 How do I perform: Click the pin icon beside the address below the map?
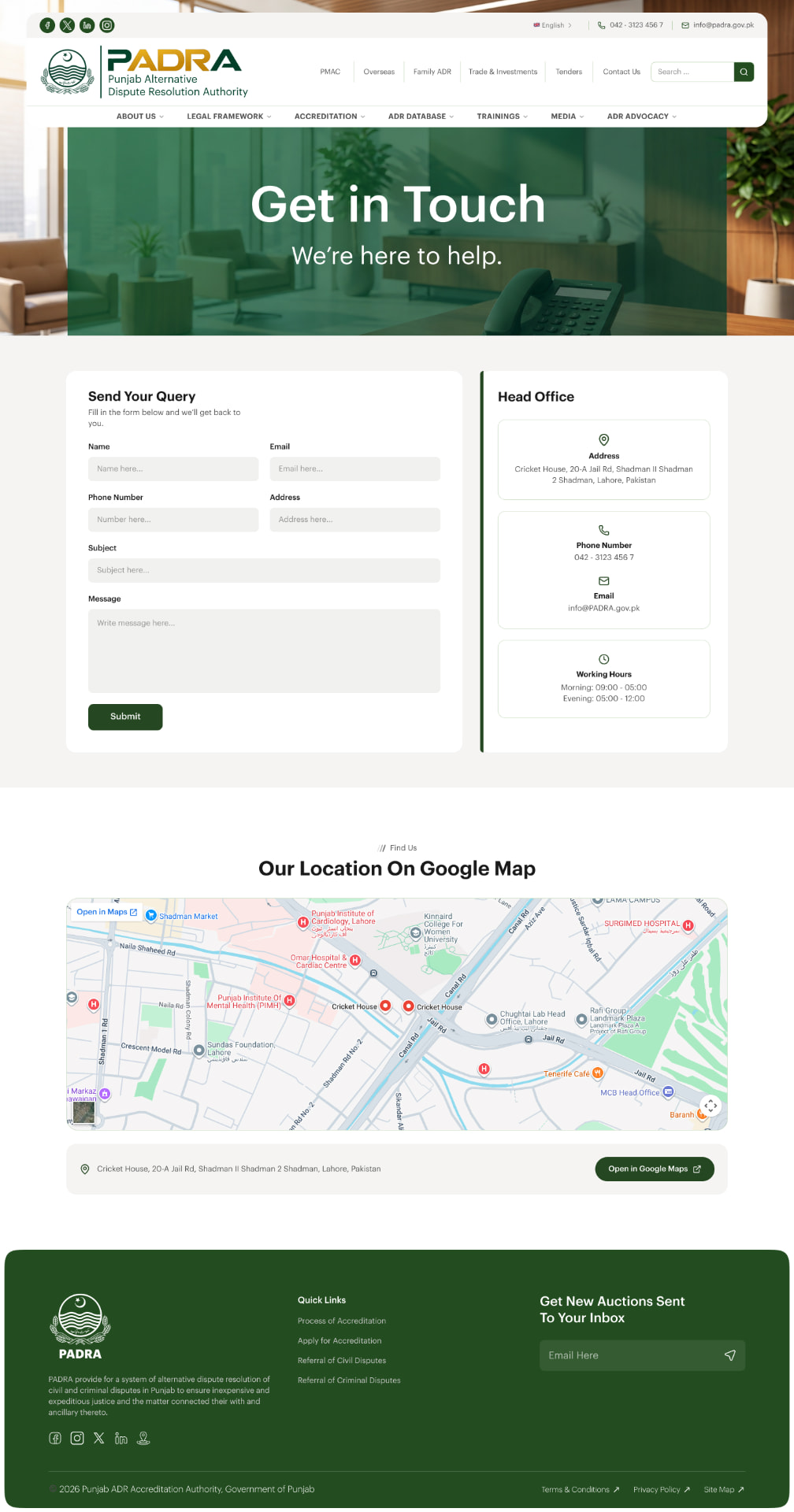[x=85, y=1169]
